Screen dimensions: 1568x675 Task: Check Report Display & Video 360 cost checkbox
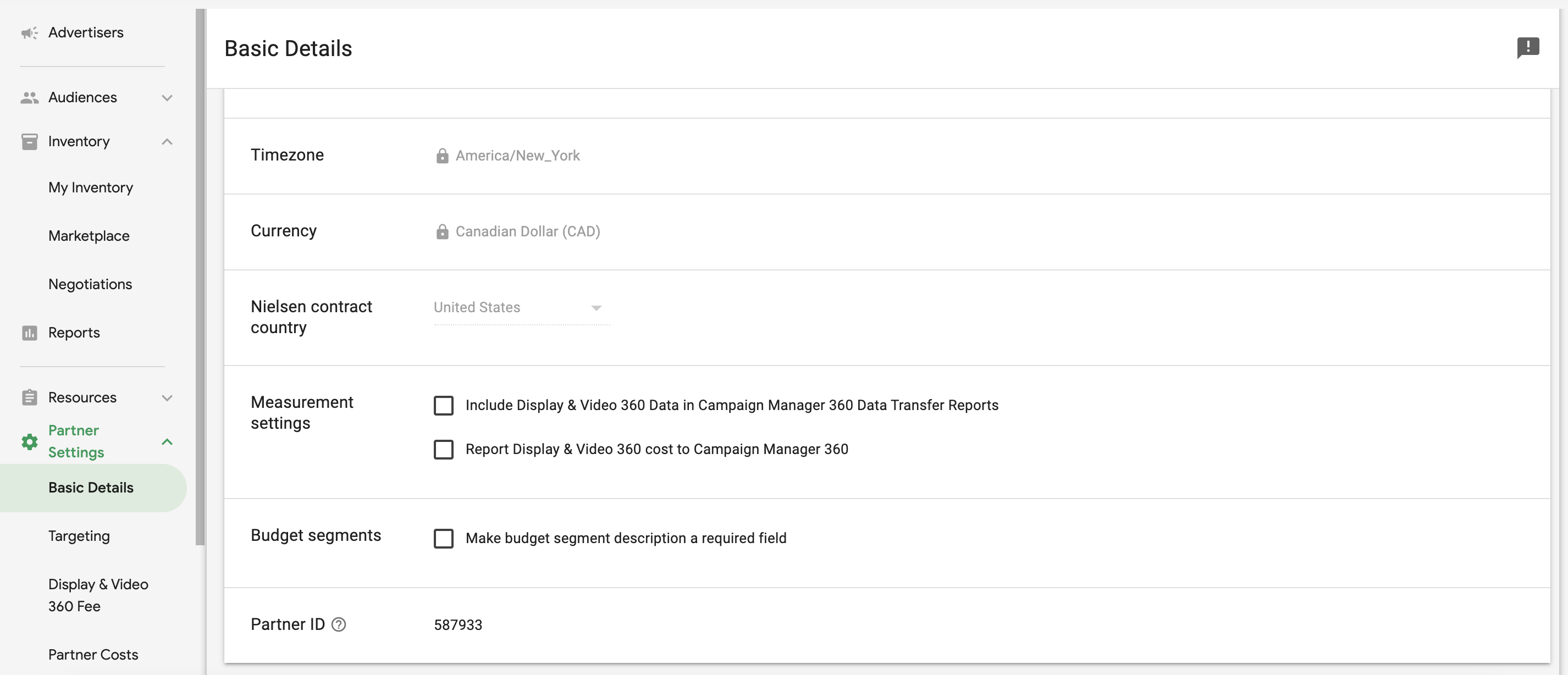443,449
